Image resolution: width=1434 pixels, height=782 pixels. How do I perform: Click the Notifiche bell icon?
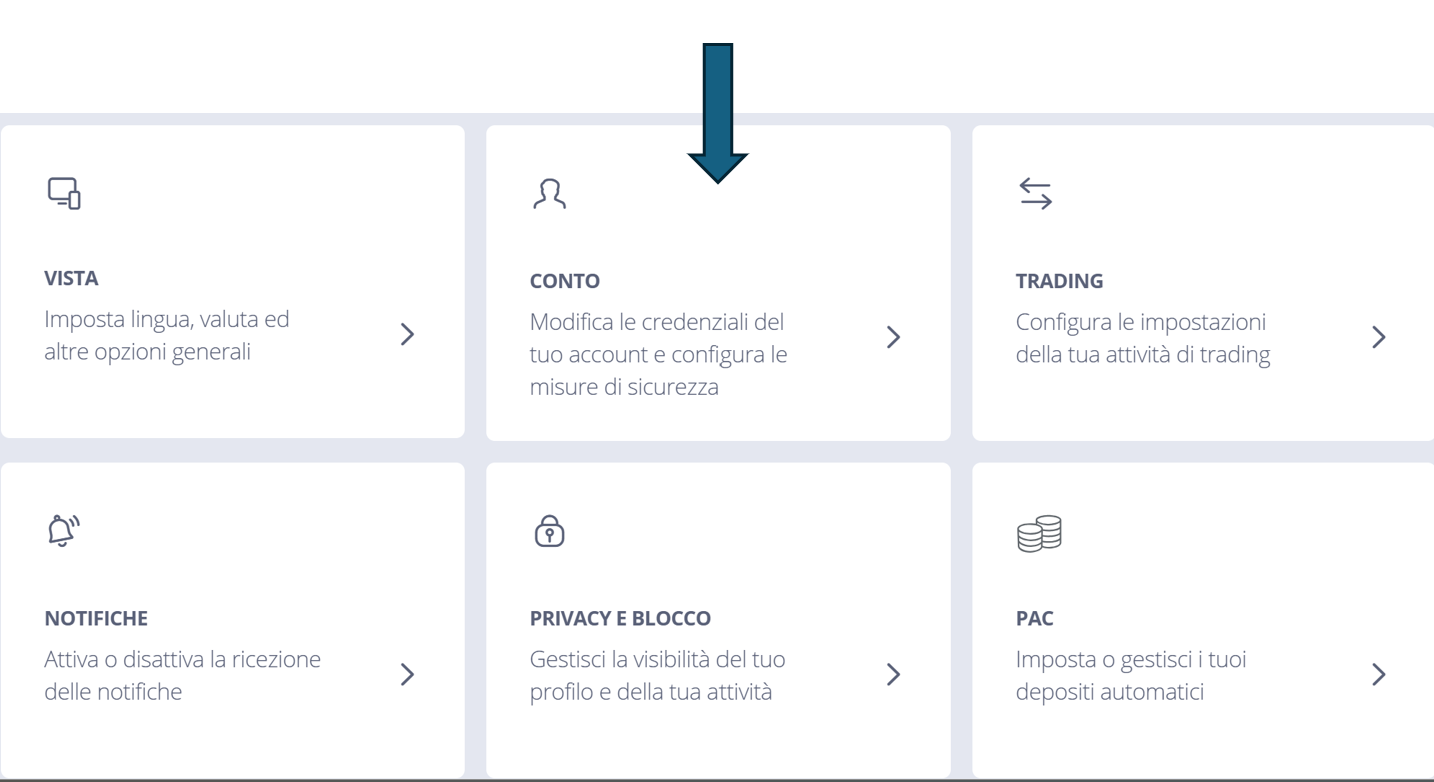tap(63, 531)
